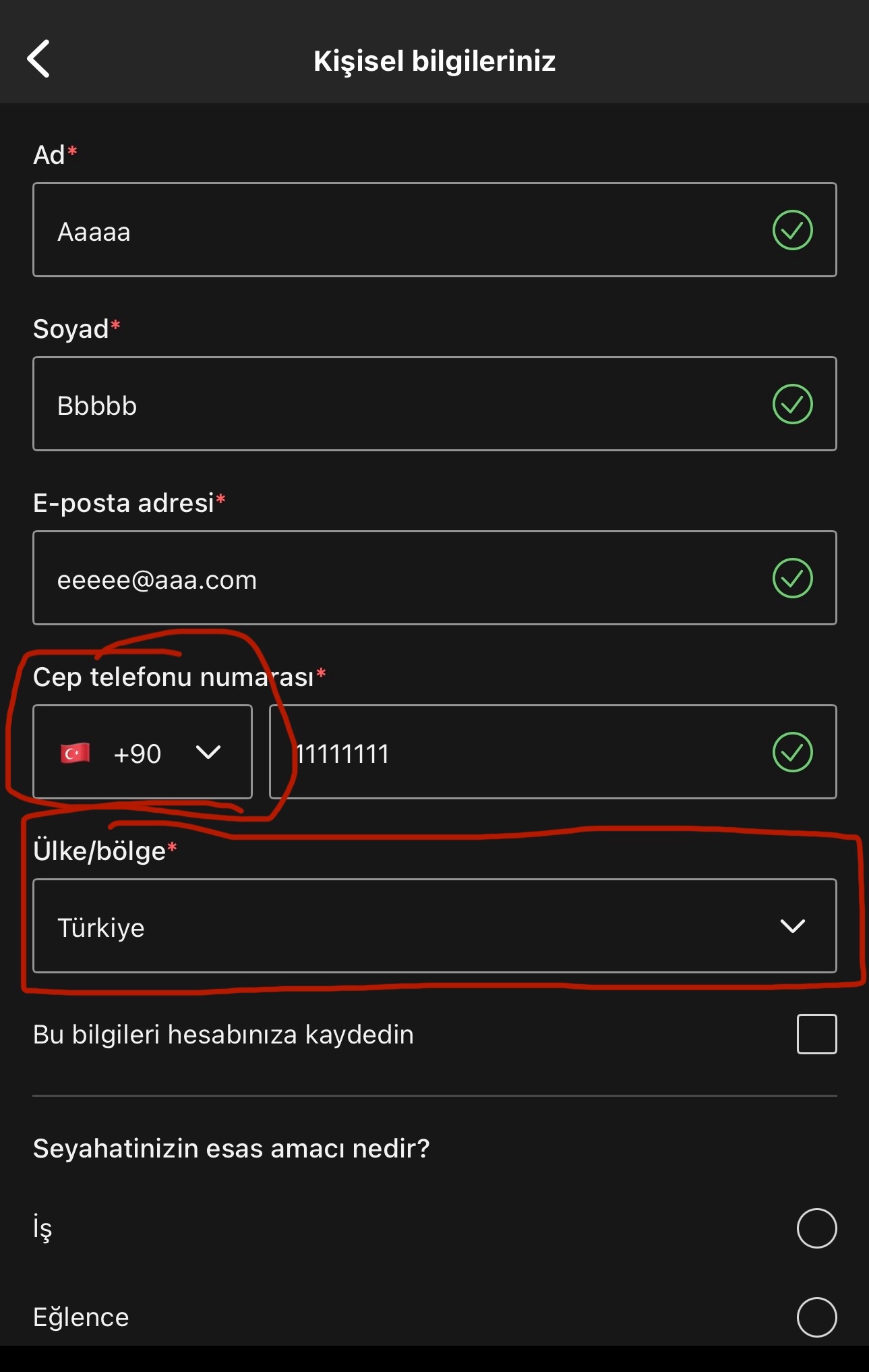Viewport: 869px width, 1372px height.
Task: Check 'Bu bilgileri hesabınıza kaydedin' checkbox
Action: click(x=816, y=1033)
